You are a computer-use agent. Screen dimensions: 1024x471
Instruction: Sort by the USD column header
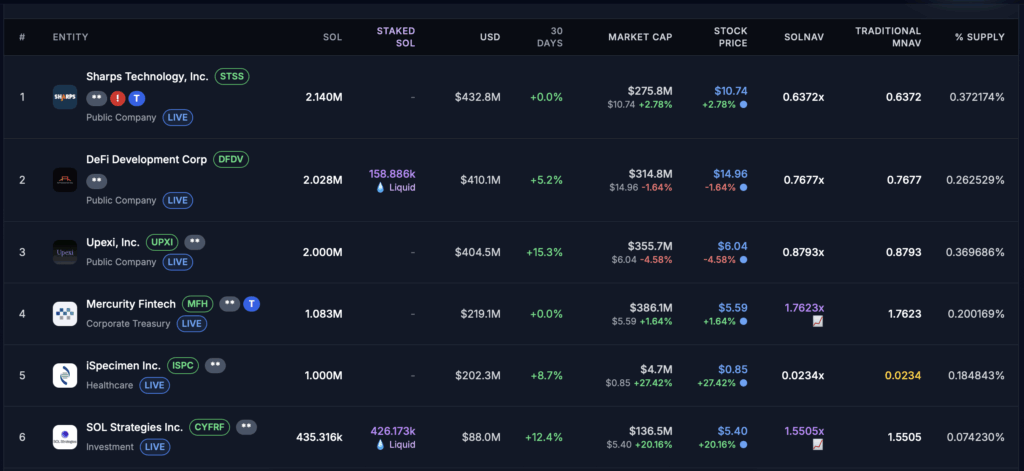pyautogui.click(x=490, y=37)
